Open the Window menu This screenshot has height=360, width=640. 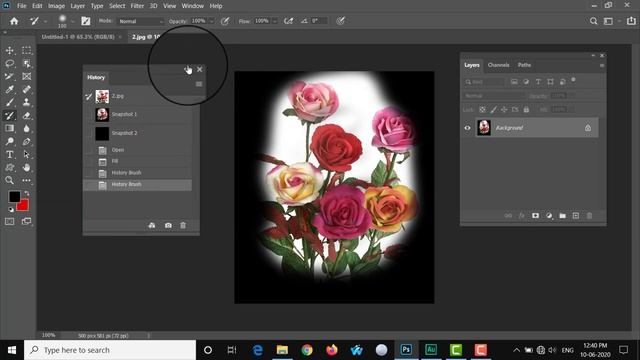[193, 6]
